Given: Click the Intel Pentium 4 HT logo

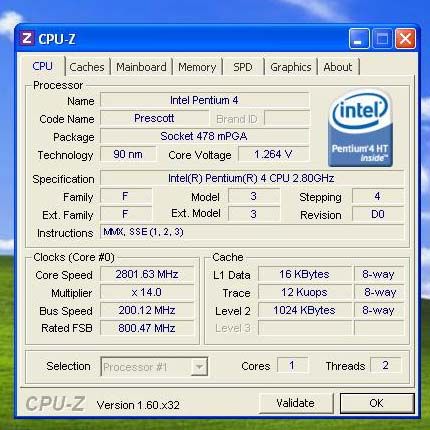Looking at the screenshot, I should pos(360,128).
